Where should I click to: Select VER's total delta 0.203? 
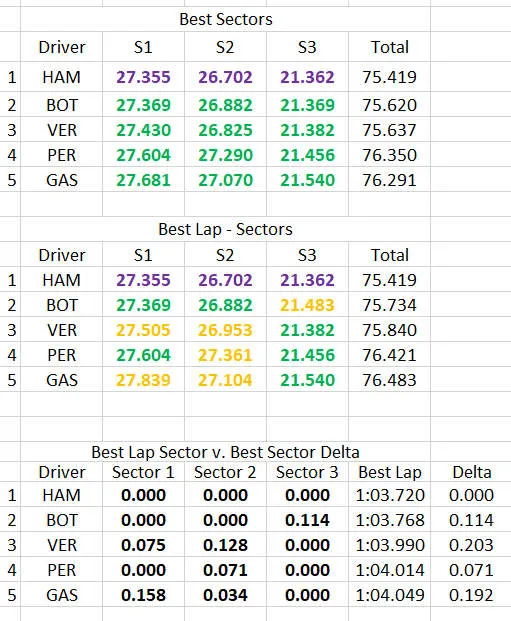coord(471,545)
